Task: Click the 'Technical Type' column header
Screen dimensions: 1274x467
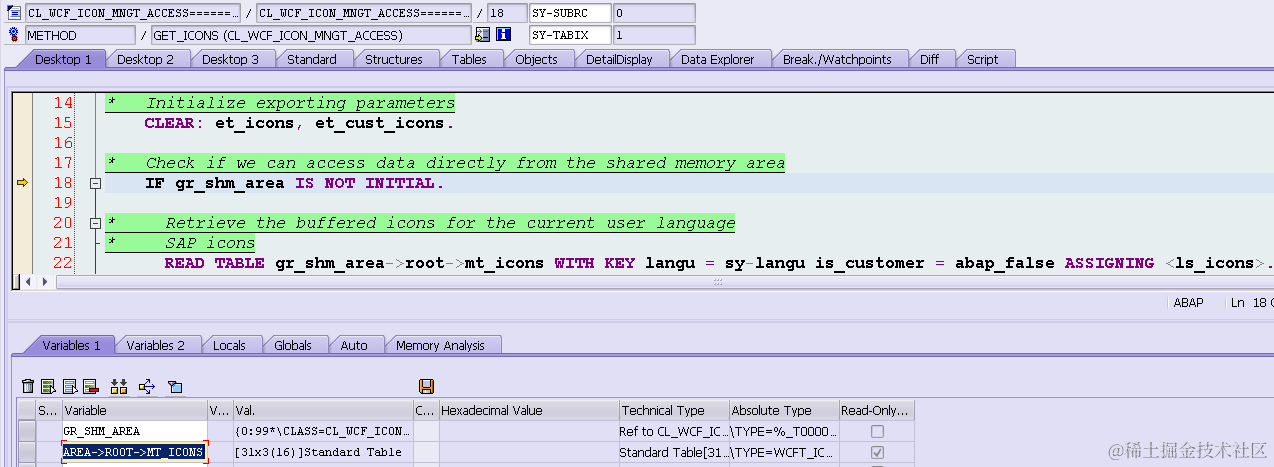Action: pyautogui.click(x=674, y=410)
